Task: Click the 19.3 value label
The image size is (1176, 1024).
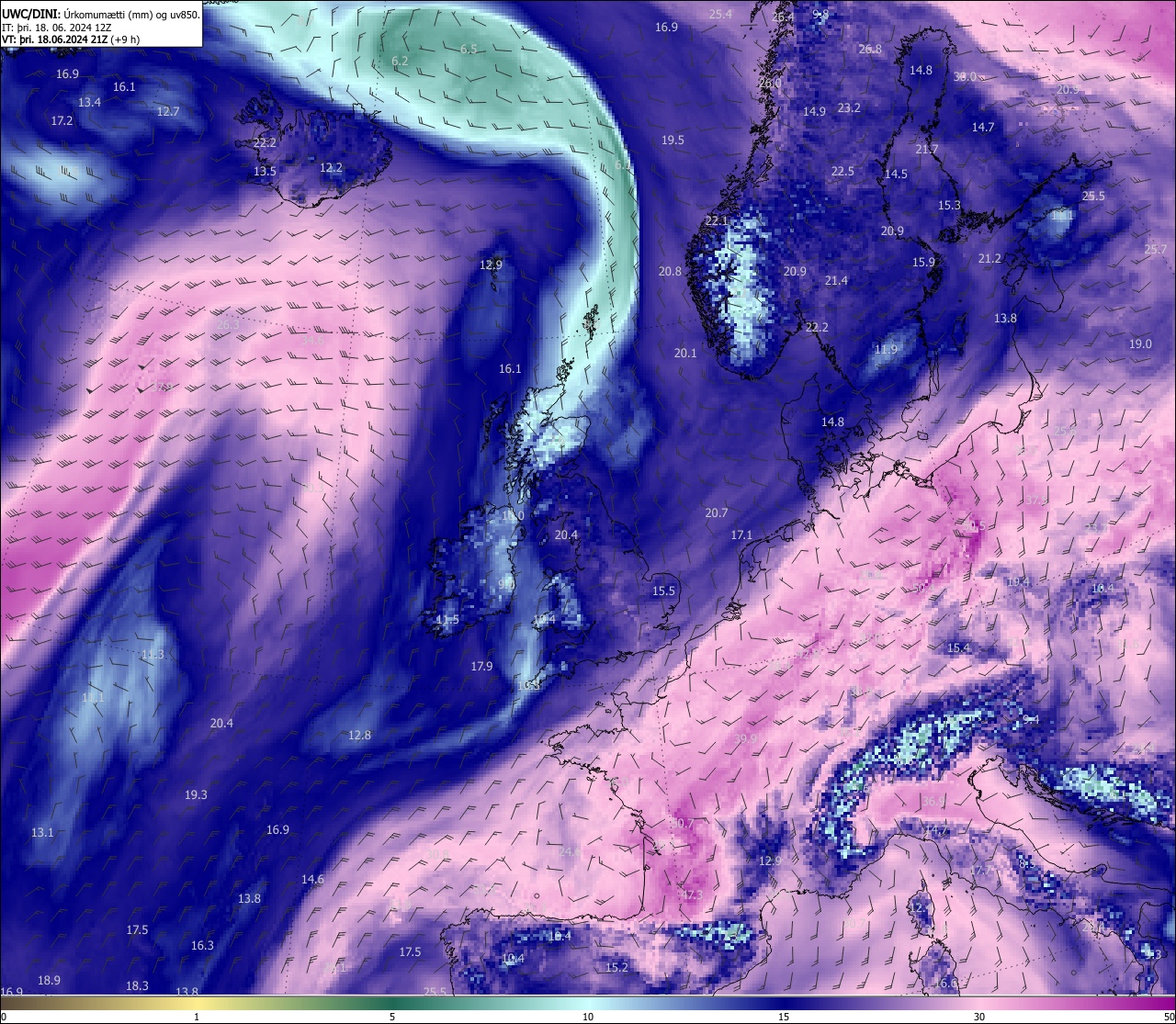Action: 196,795
